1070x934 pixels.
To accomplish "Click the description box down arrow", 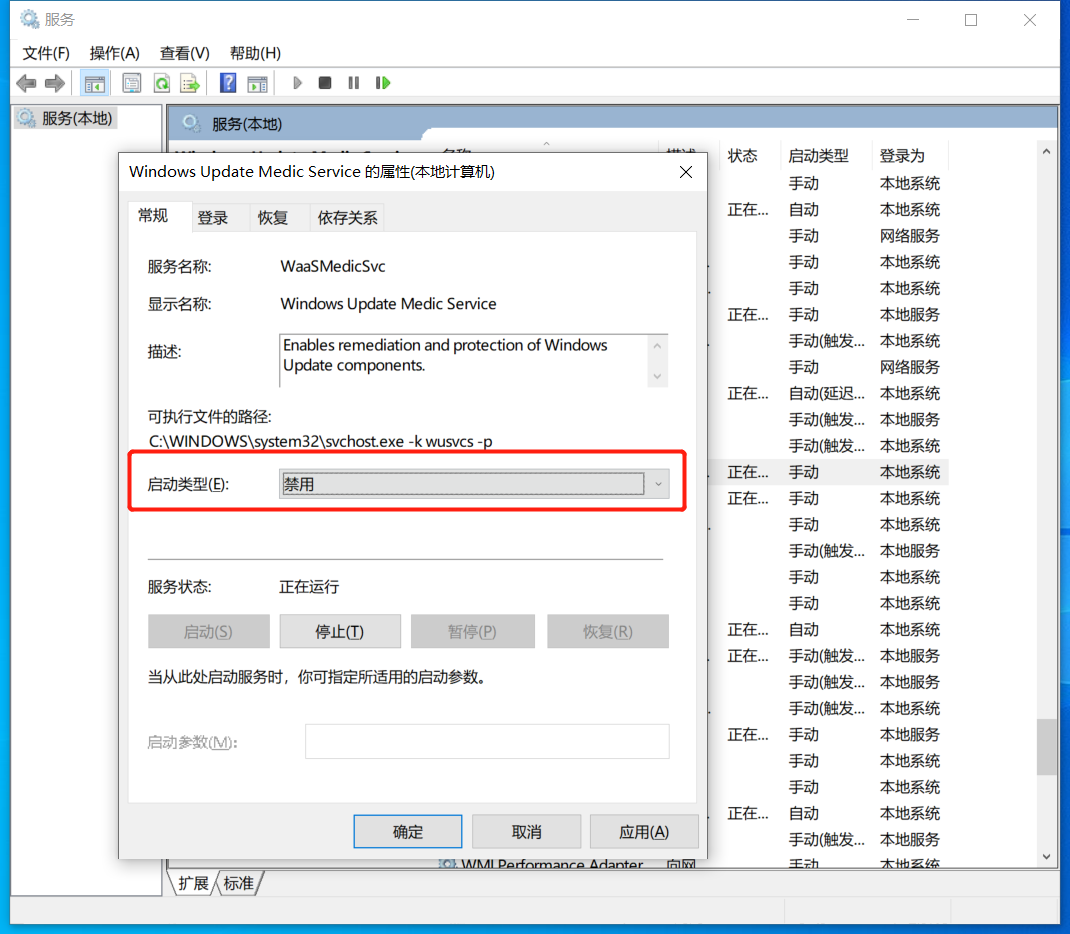I will pos(657,377).
